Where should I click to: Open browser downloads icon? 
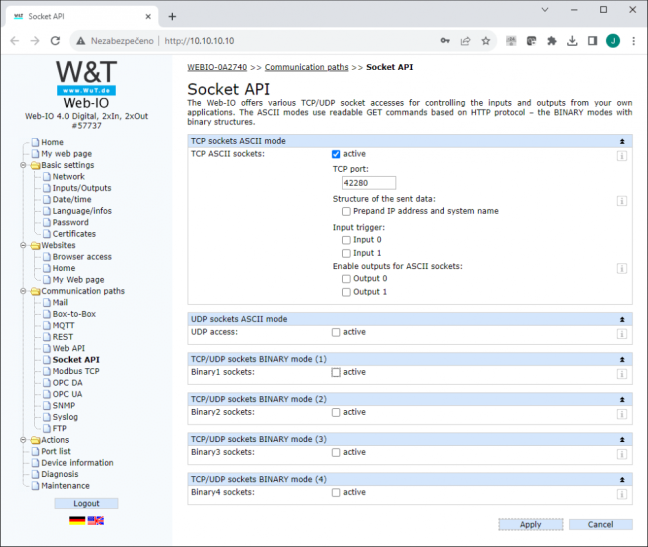tap(572, 40)
